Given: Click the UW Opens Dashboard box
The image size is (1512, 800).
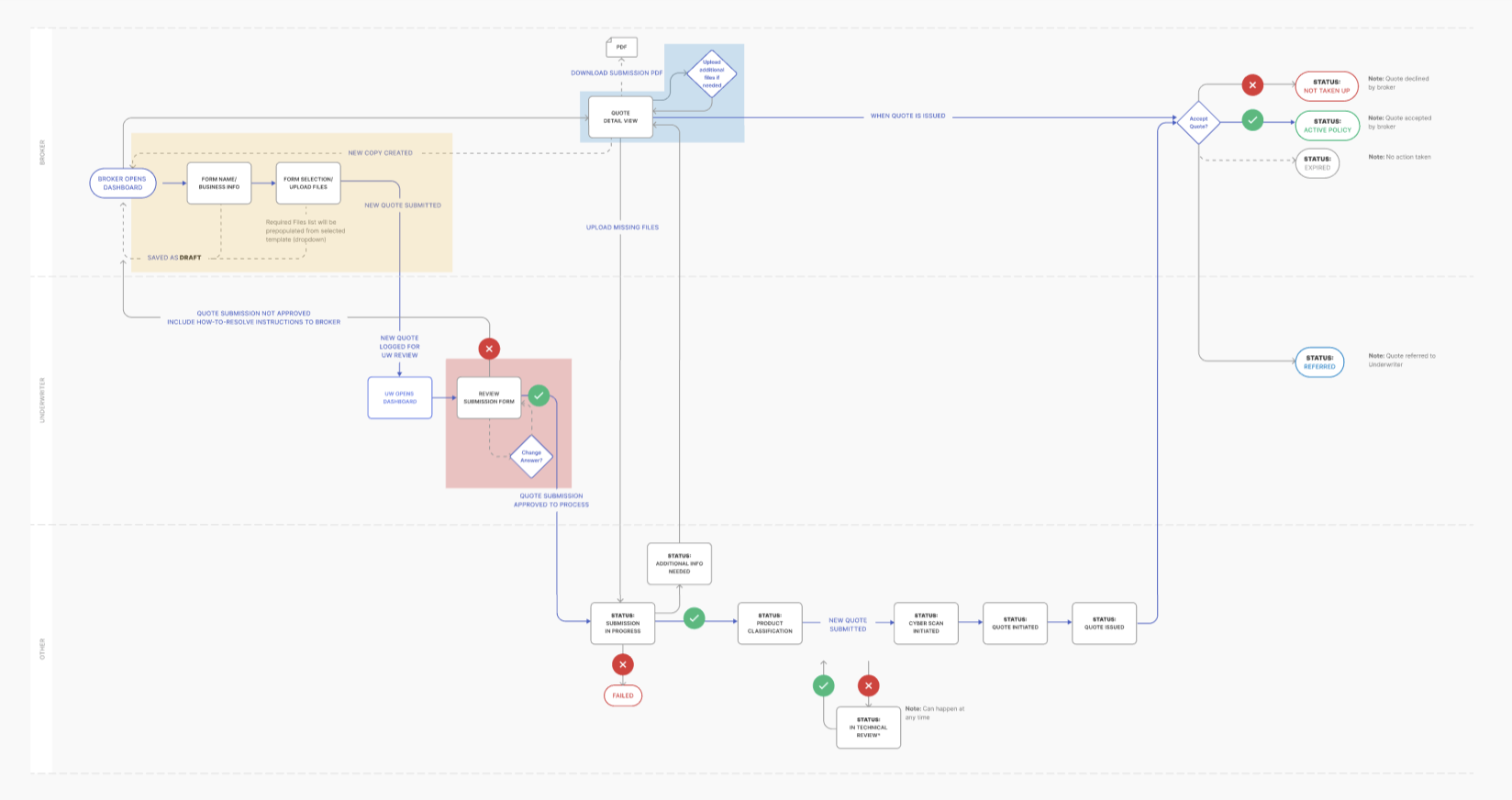Looking at the screenshot, I should [x=400, y=398].
